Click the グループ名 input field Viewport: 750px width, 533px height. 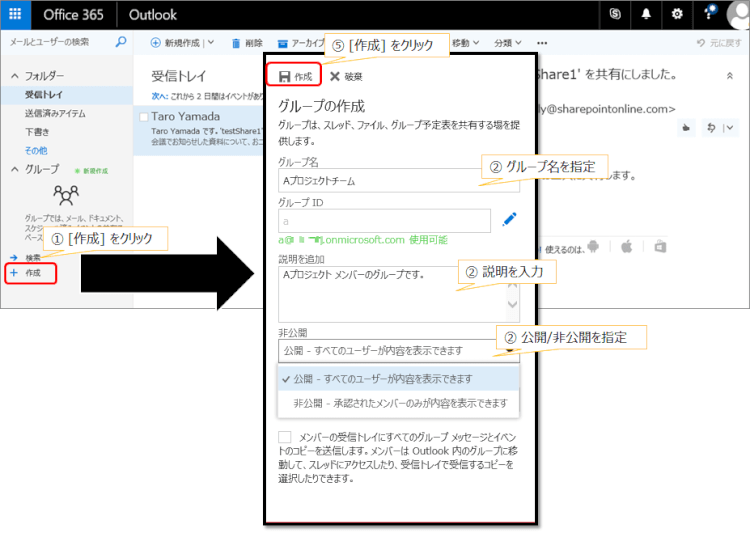[398, 180]
